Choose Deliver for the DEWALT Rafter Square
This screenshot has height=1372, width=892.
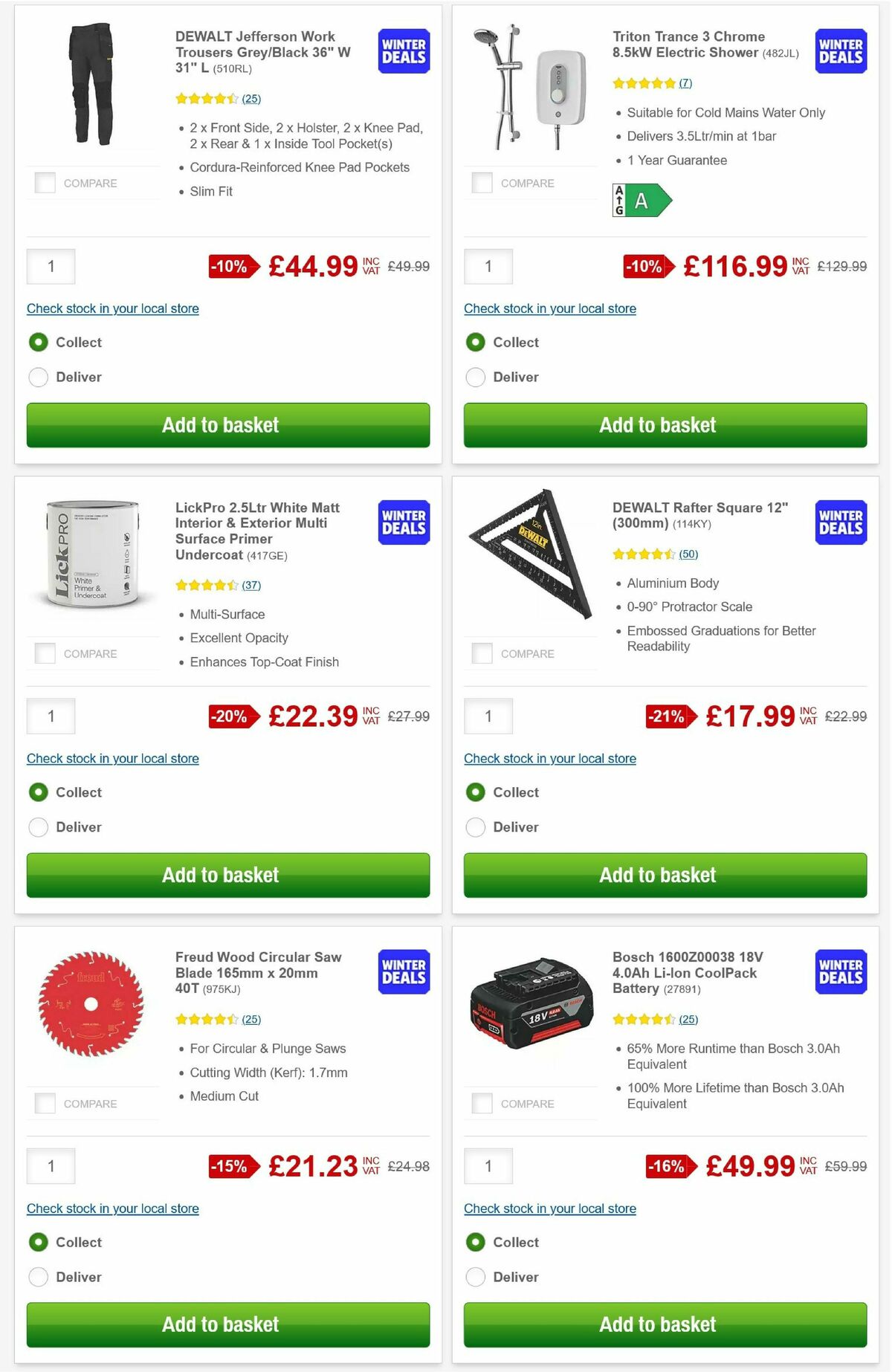475,827
